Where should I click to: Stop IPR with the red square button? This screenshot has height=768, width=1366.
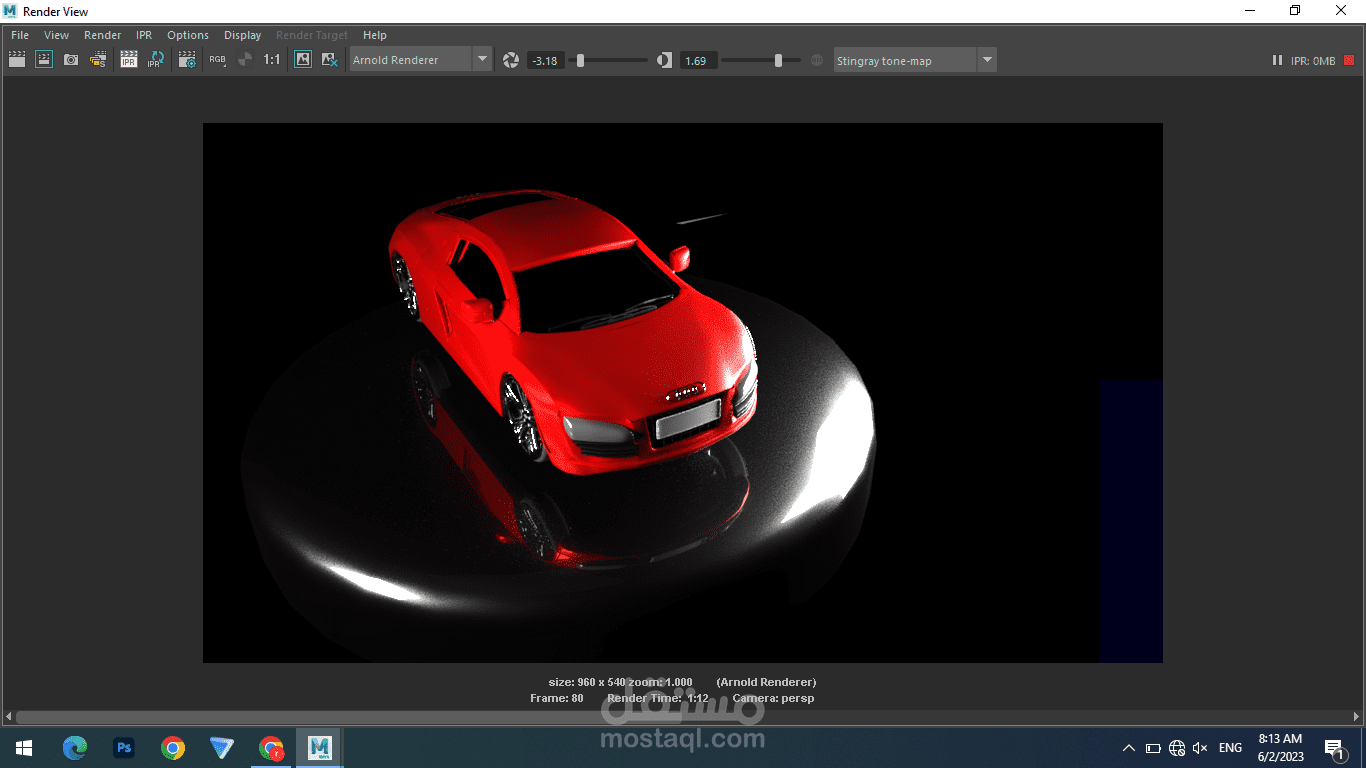tap(1348, 60)
